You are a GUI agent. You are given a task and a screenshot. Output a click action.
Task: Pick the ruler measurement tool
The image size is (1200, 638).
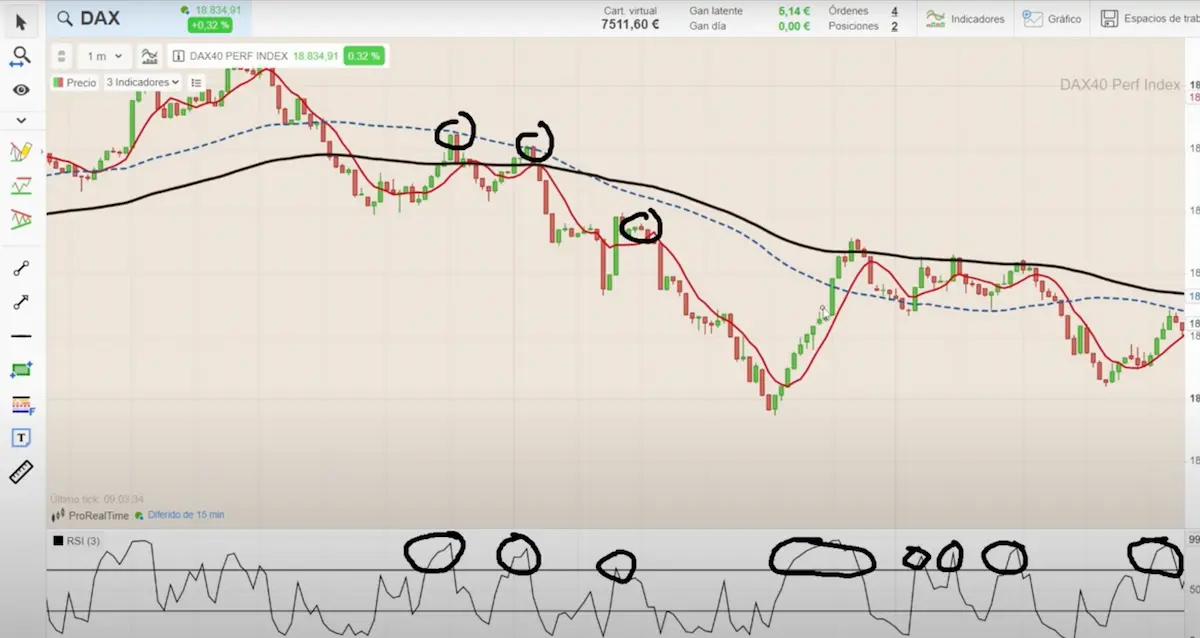point(21,472)
